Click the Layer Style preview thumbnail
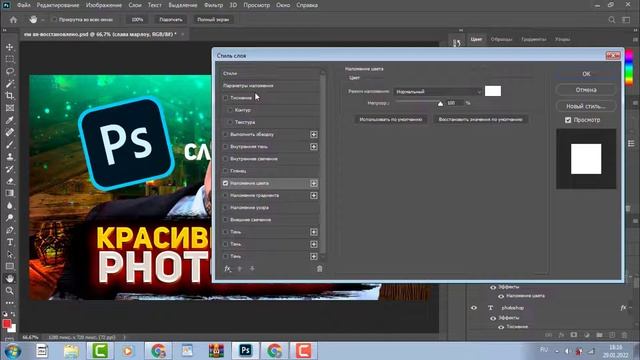Image resolution: width=640 pixels, height=360 pixels. click(586, 159)
